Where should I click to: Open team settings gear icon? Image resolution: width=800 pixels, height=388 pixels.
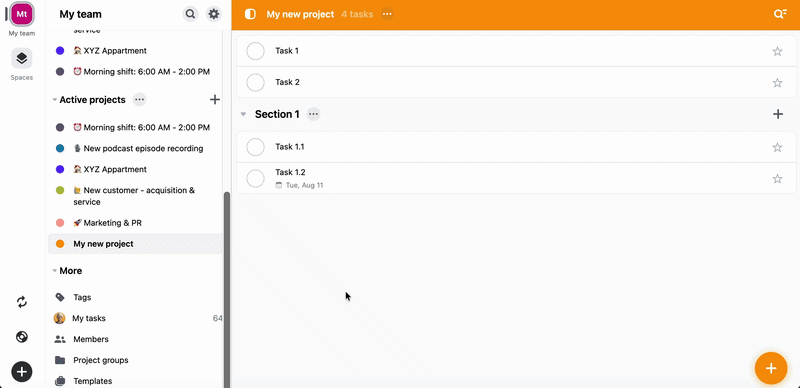click(214, 14)
